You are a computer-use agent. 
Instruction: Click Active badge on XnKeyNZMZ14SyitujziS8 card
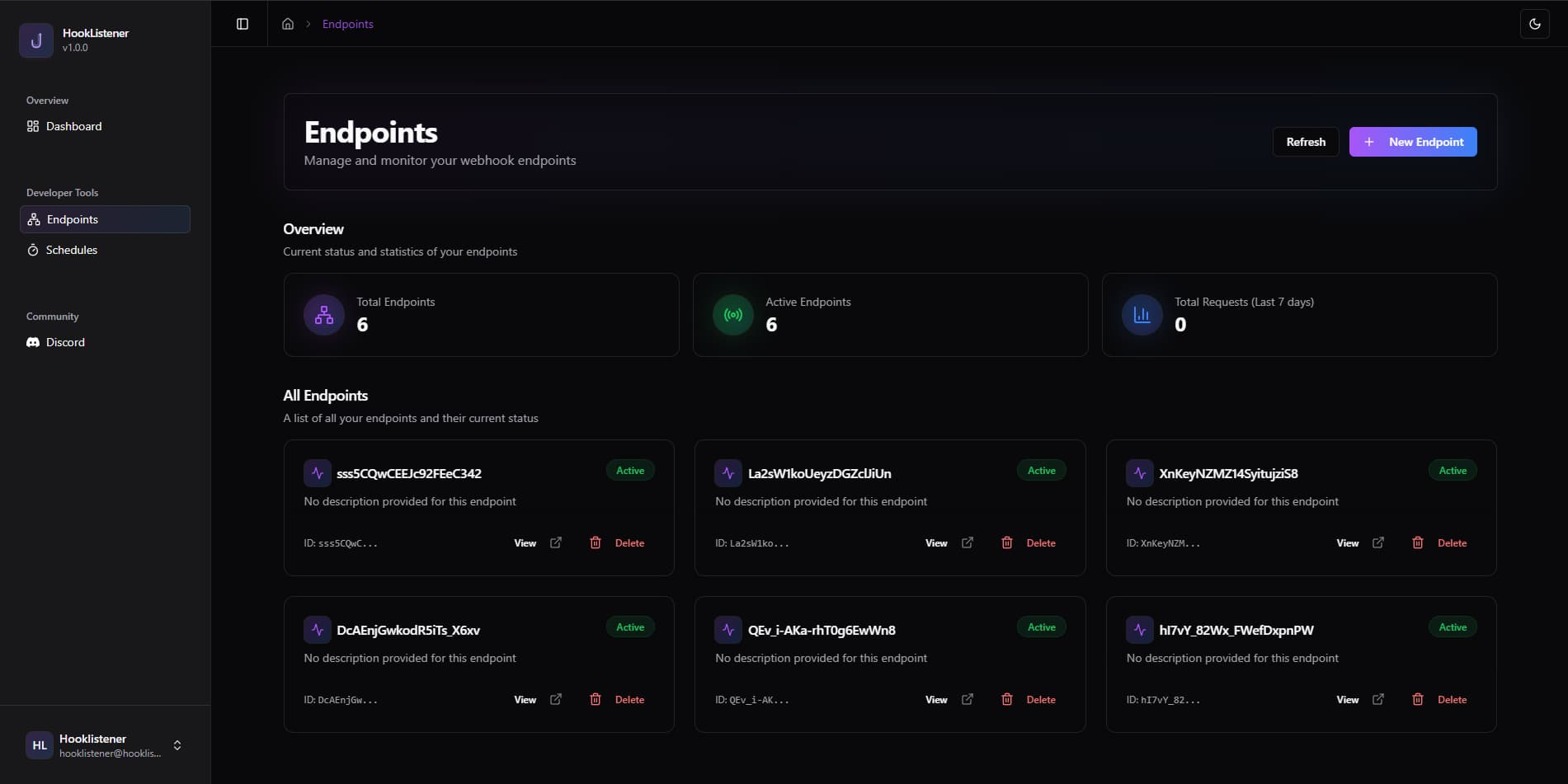point(1453,471)
